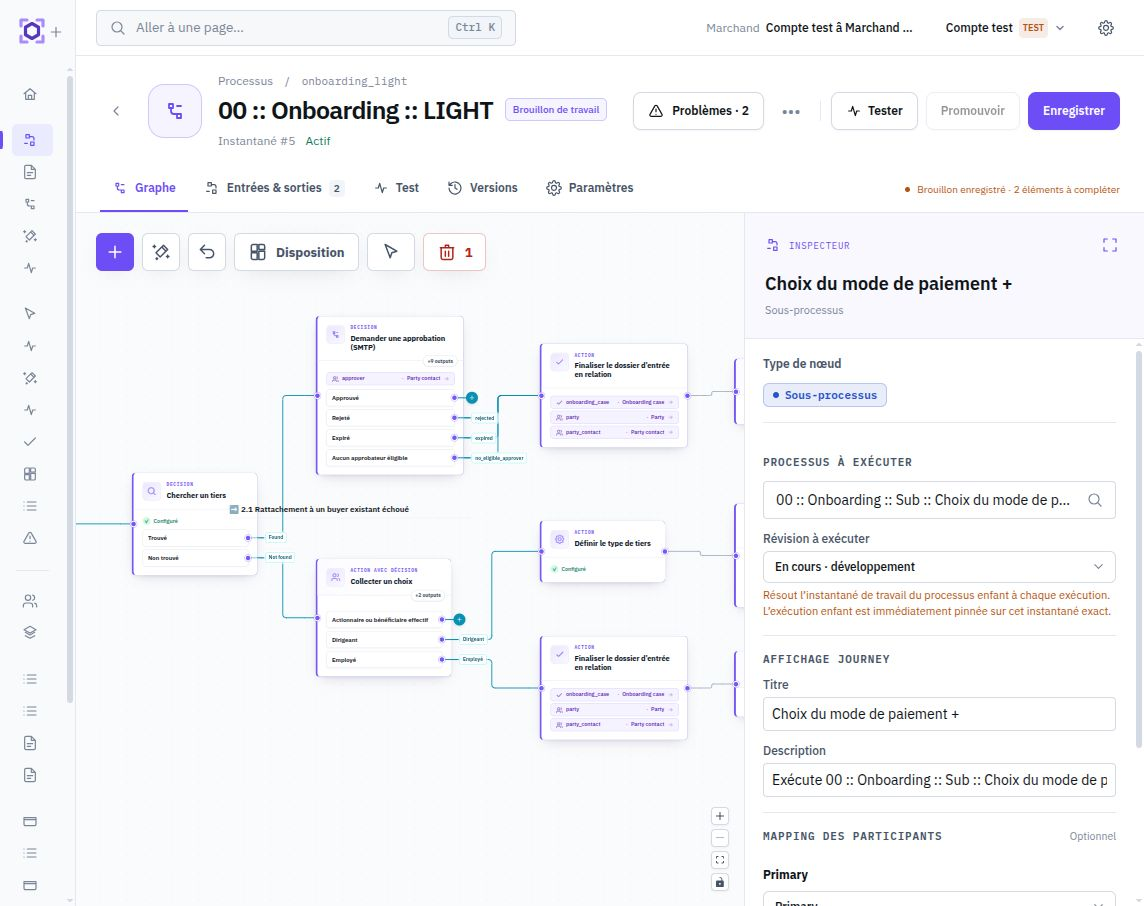Open the home page from the sidebar
This screenshot has width=1144, height=906.
(x=30, y=94)
